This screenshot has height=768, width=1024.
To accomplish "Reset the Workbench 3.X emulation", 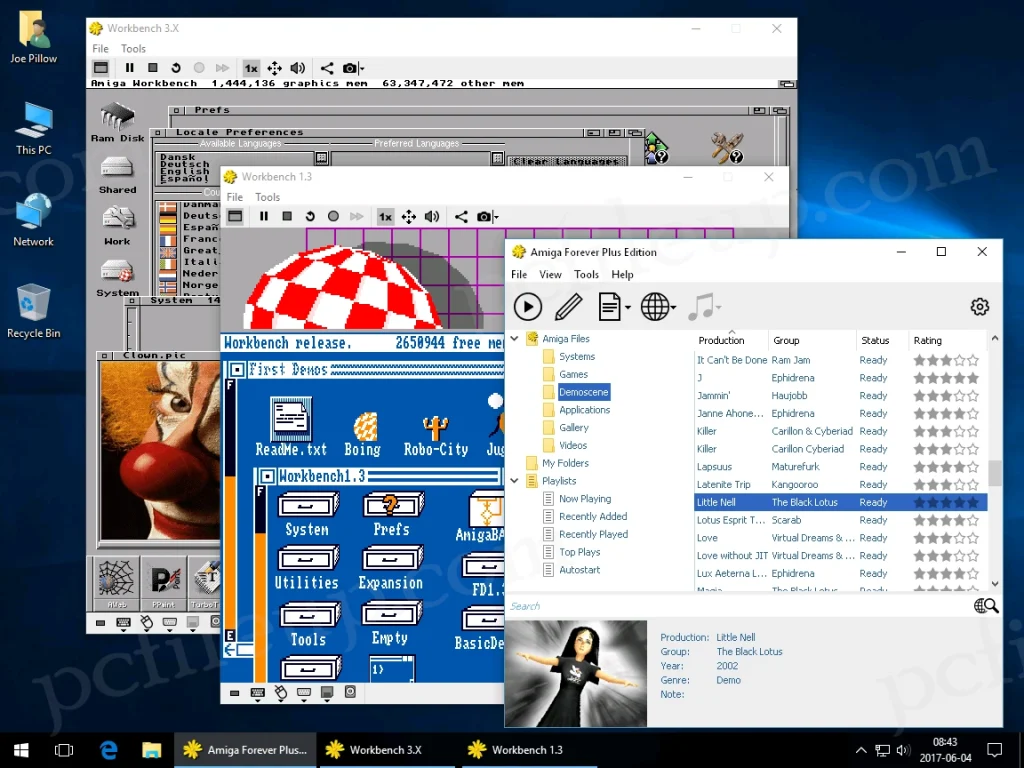I will coord(175,68).
